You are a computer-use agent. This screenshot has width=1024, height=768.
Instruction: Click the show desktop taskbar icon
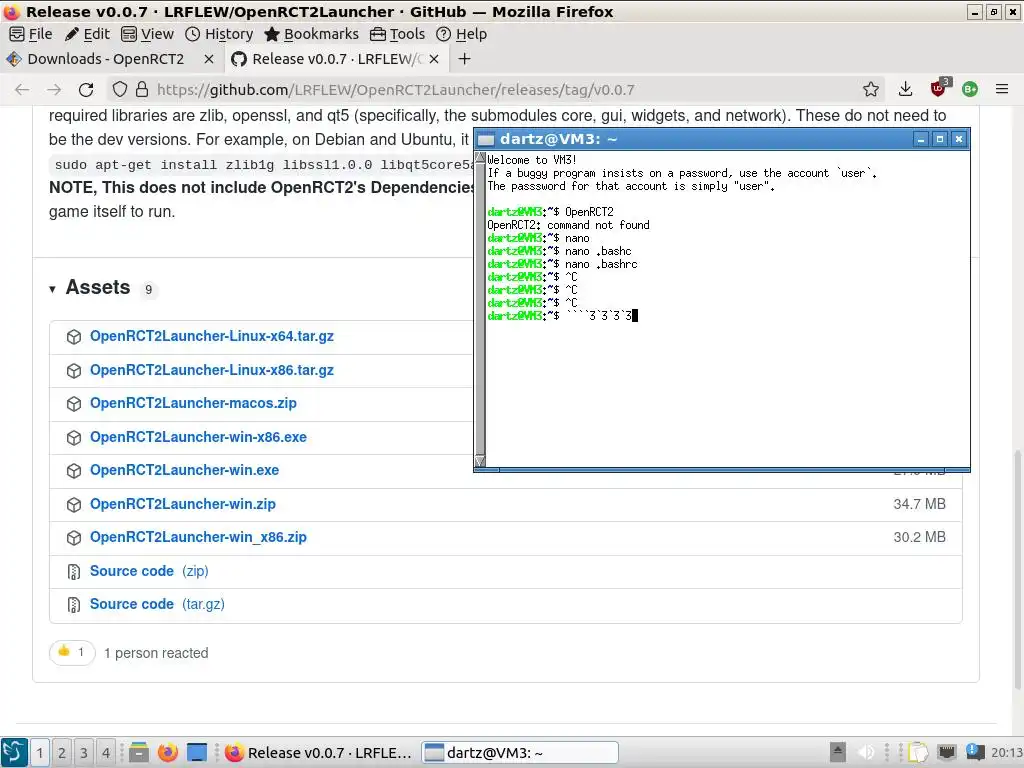click(197, 753)
